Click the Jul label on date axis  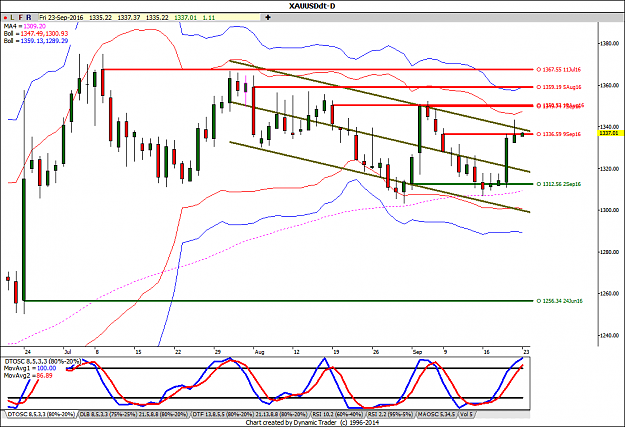pyautogui.click(x=67, y=352)
